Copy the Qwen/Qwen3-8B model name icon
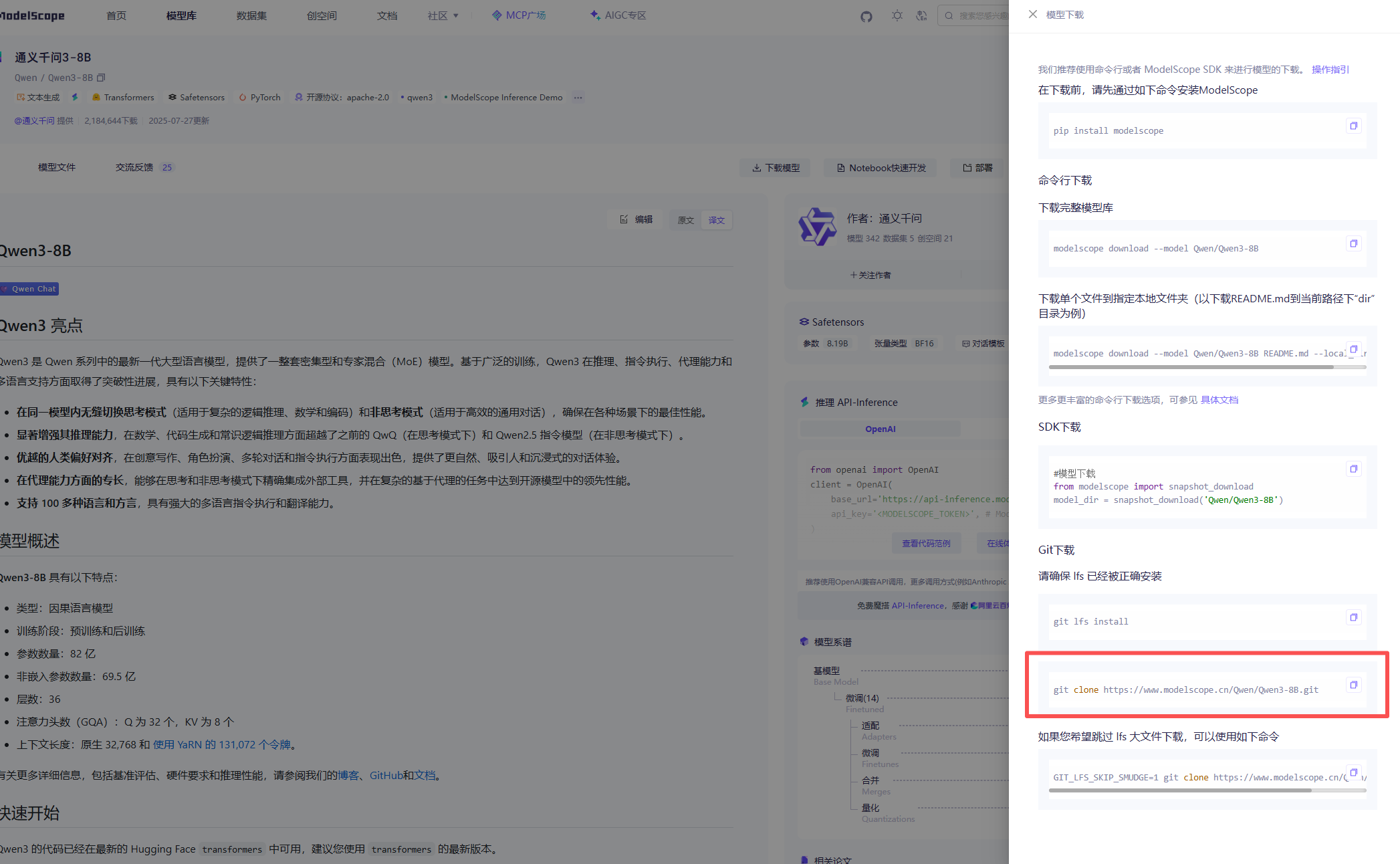 (101, 78)
